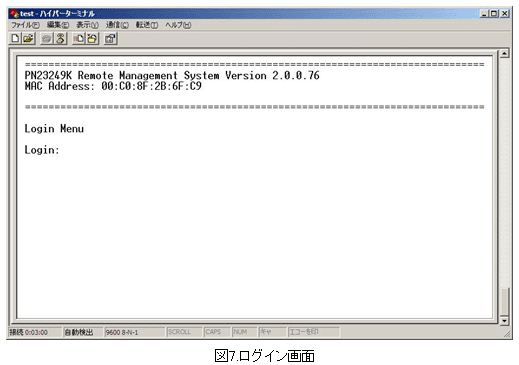Click the New connection toolbar icon
Image resolution: width=519 pixels, height=365 pixels.
[15, 38]
